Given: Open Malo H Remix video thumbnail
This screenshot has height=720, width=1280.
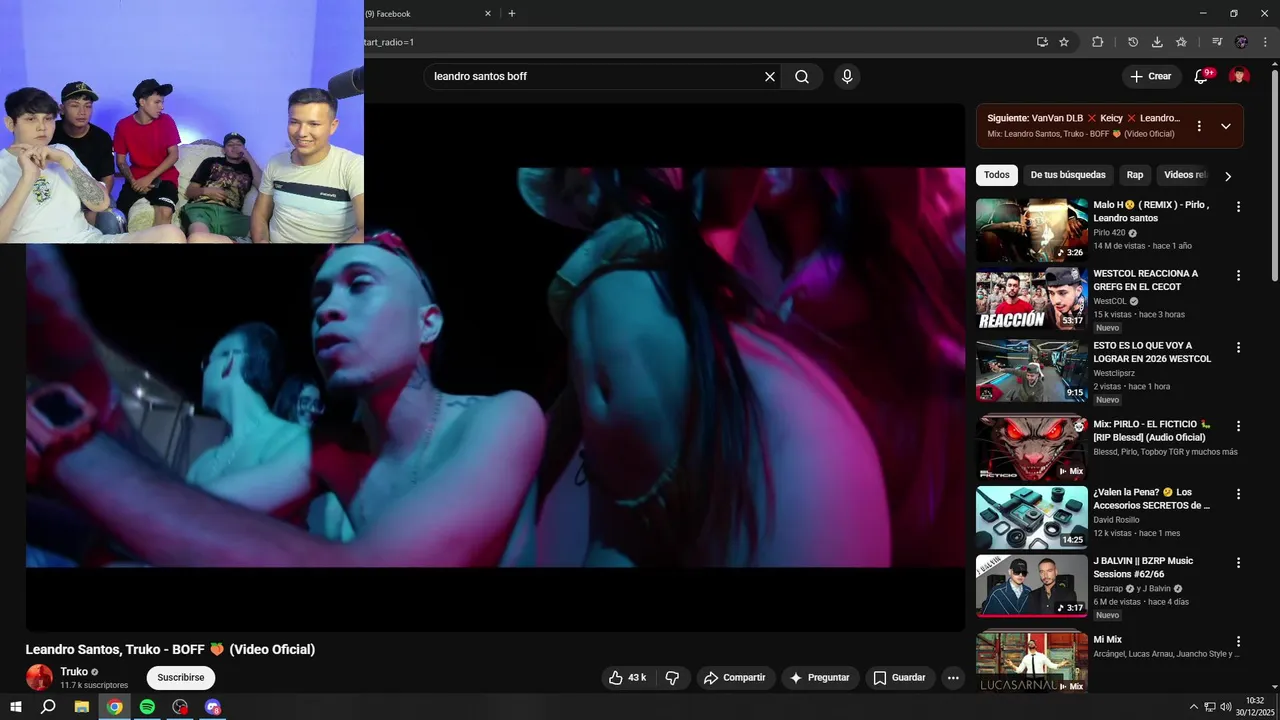Looking at the screenshot, I should 1032,230.
